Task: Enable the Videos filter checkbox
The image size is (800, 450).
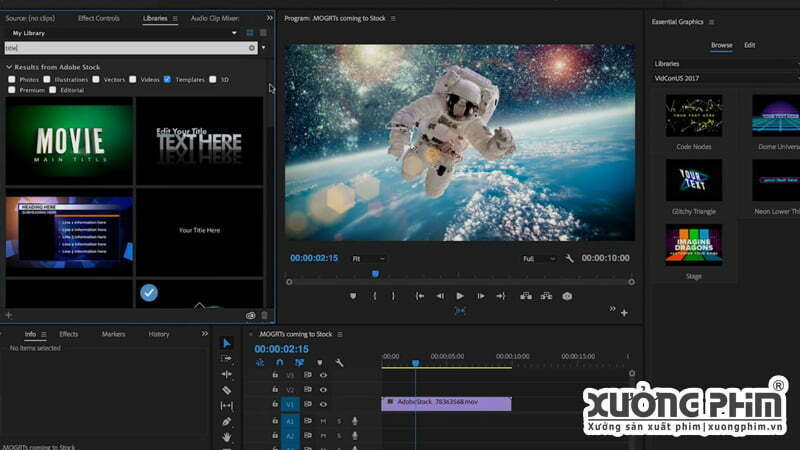Action: [x=134, y=79]
